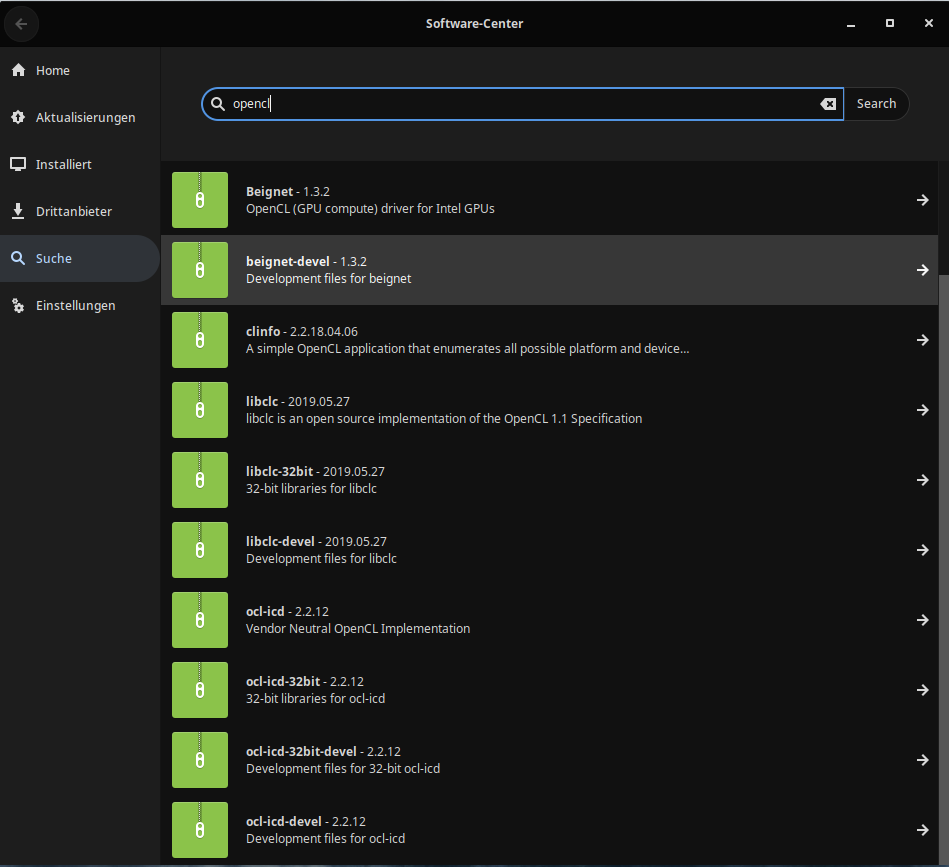Select the Suche magnifier icon in sidebar
The width and height of the screenshot is (949, 867).
coord(18,258)
